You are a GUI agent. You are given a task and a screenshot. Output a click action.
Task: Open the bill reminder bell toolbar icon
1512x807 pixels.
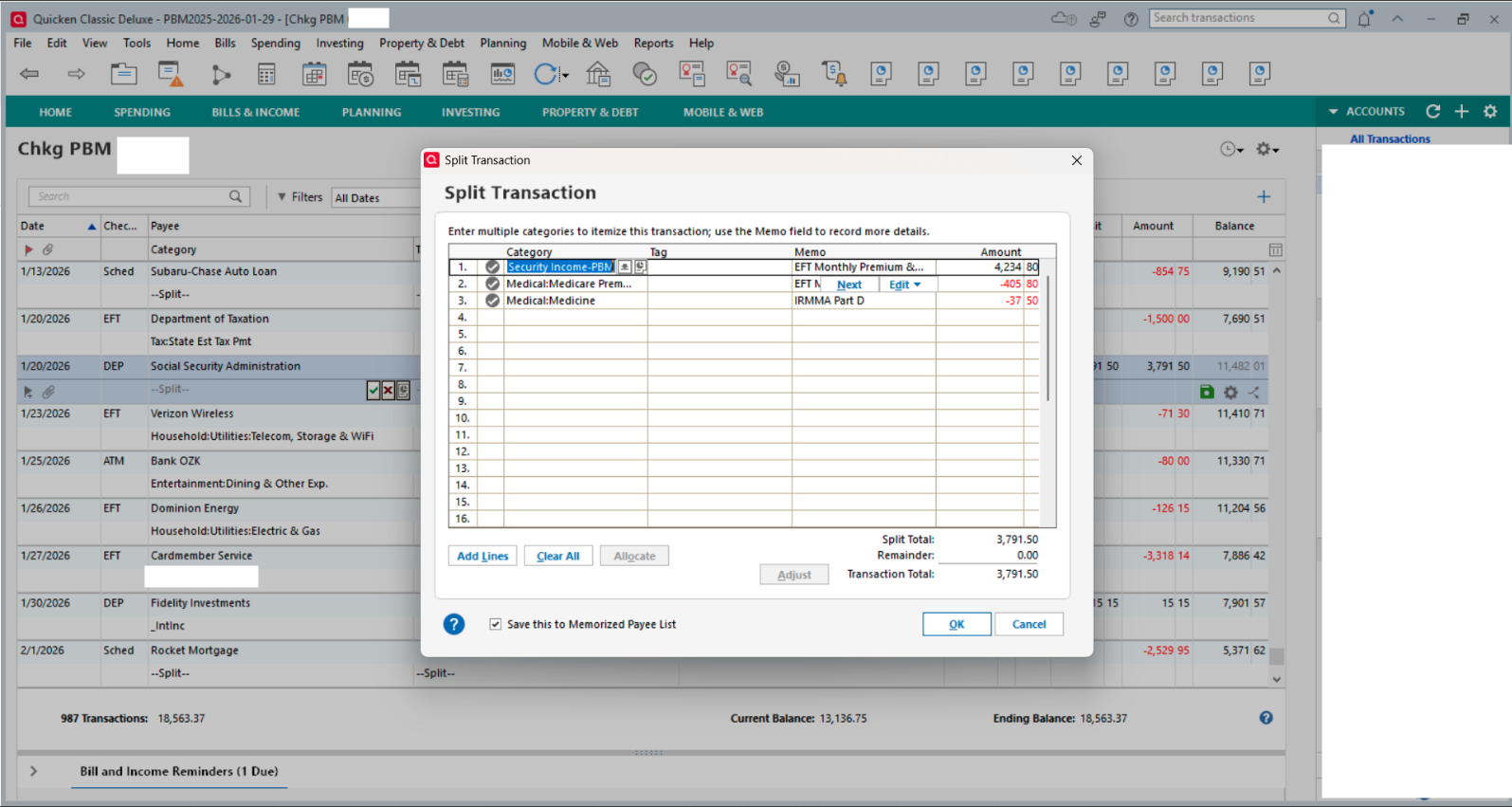(834, 74)
